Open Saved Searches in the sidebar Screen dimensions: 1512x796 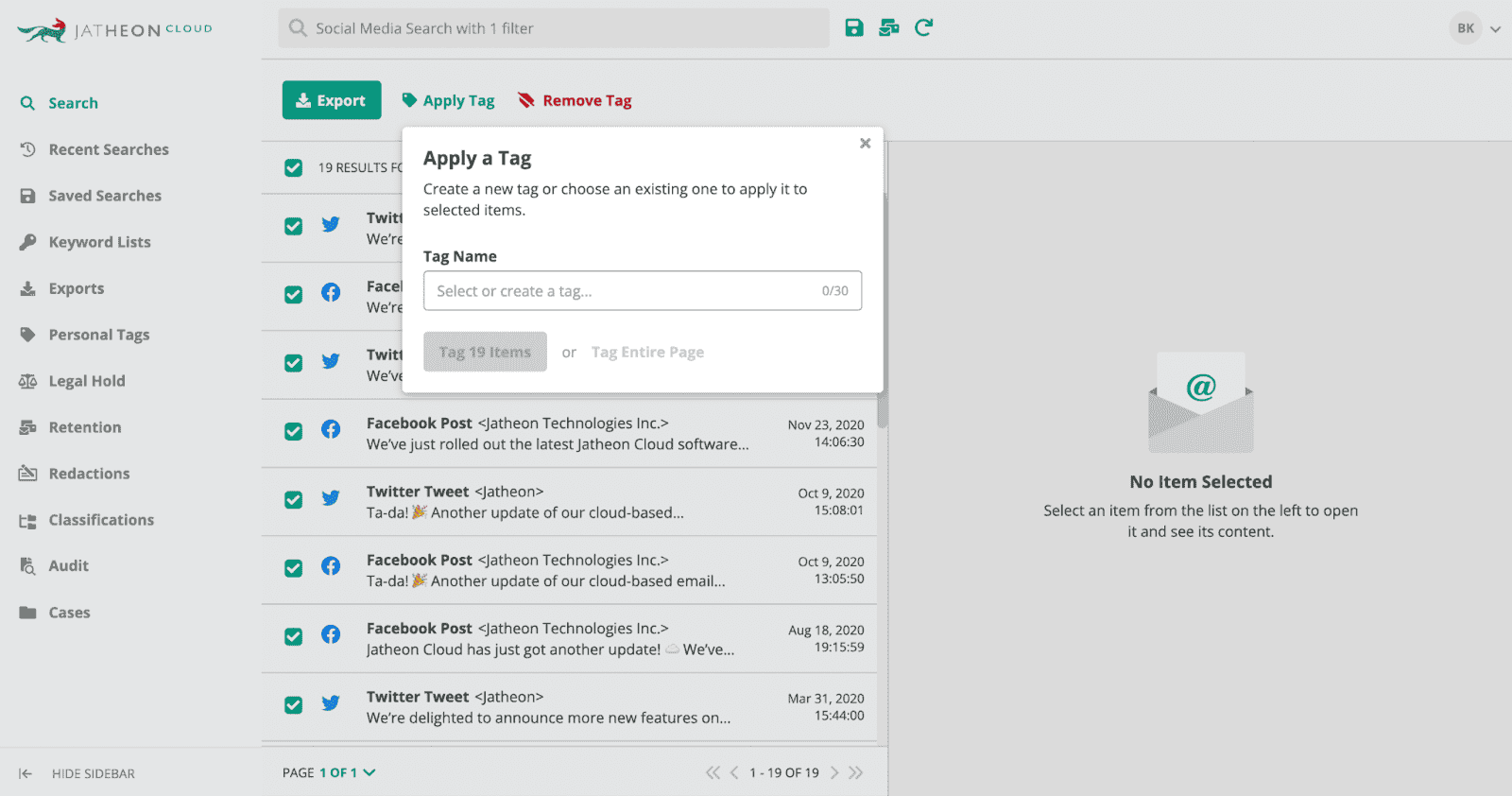104,196
